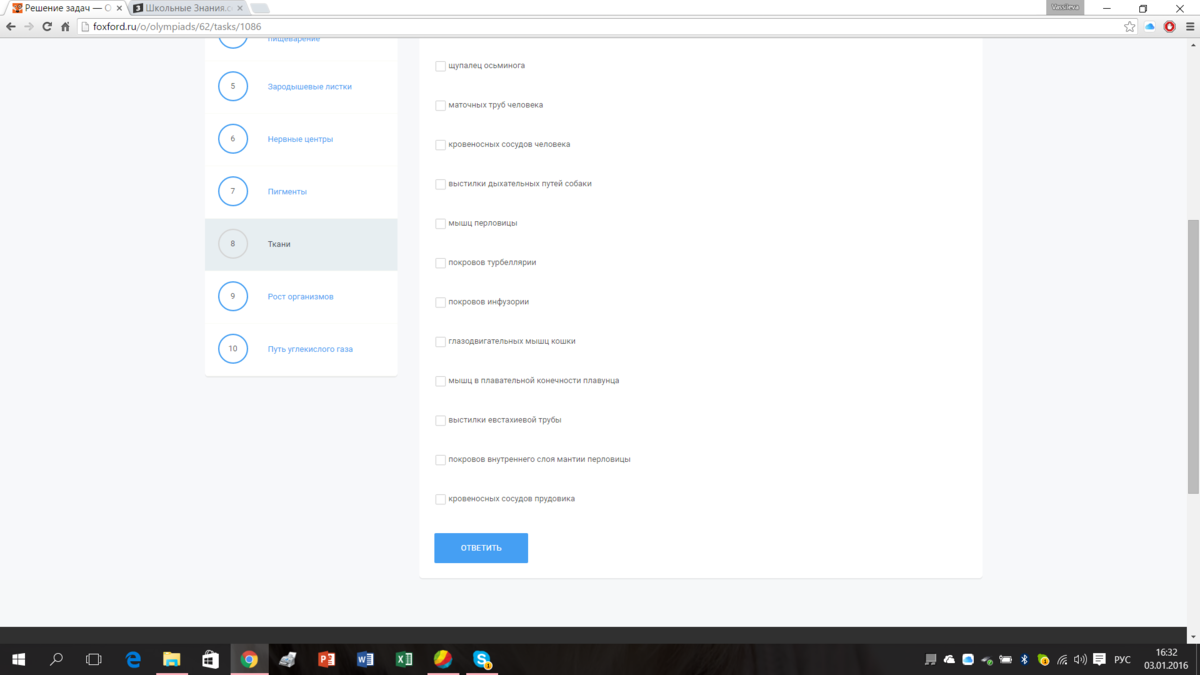Open the Action Center notifications icon
Image resolution: width=1200 pixels, height=675 pixels.
(1100, 660)
